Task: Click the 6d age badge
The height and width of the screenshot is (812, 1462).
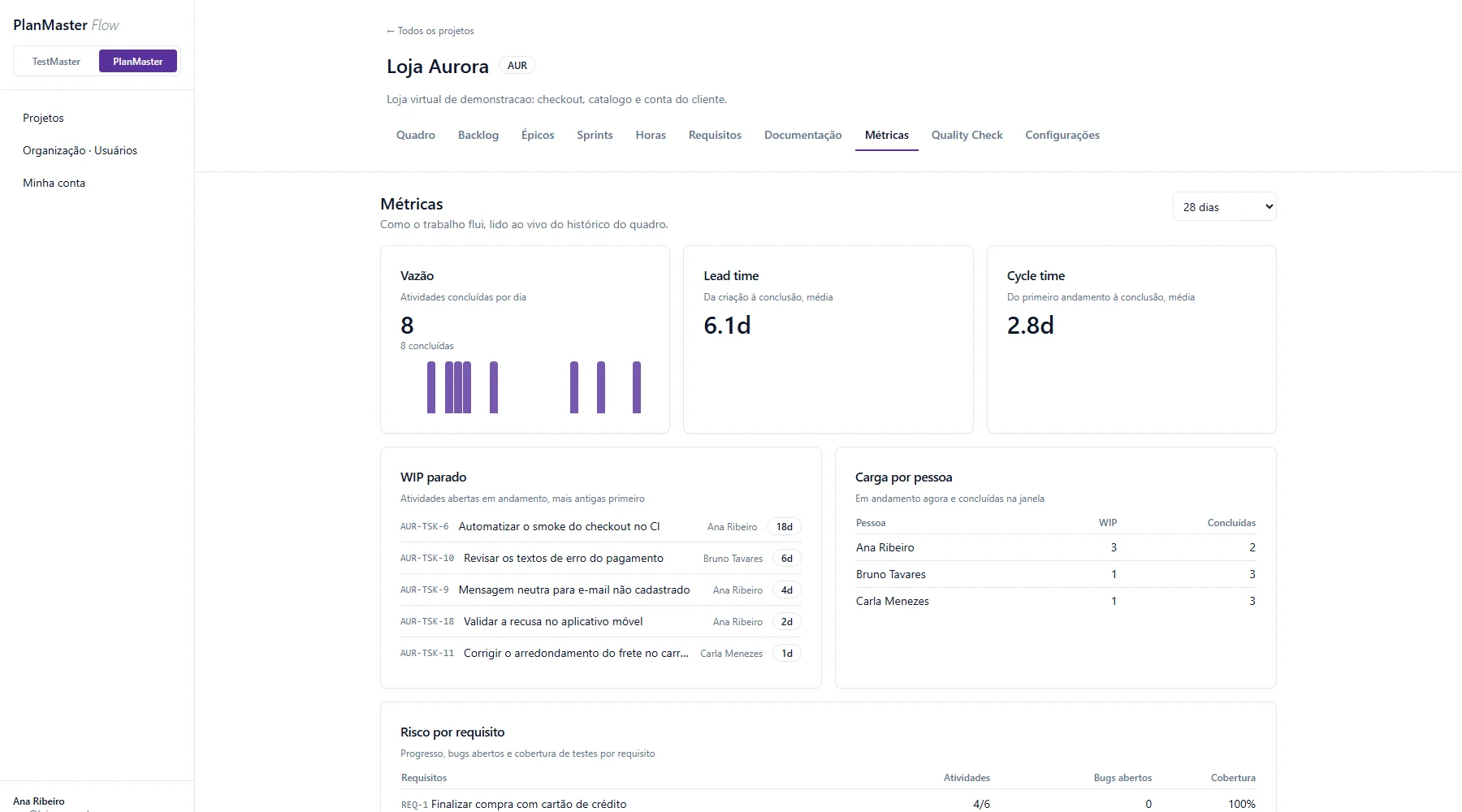Action: coord(786,558)
